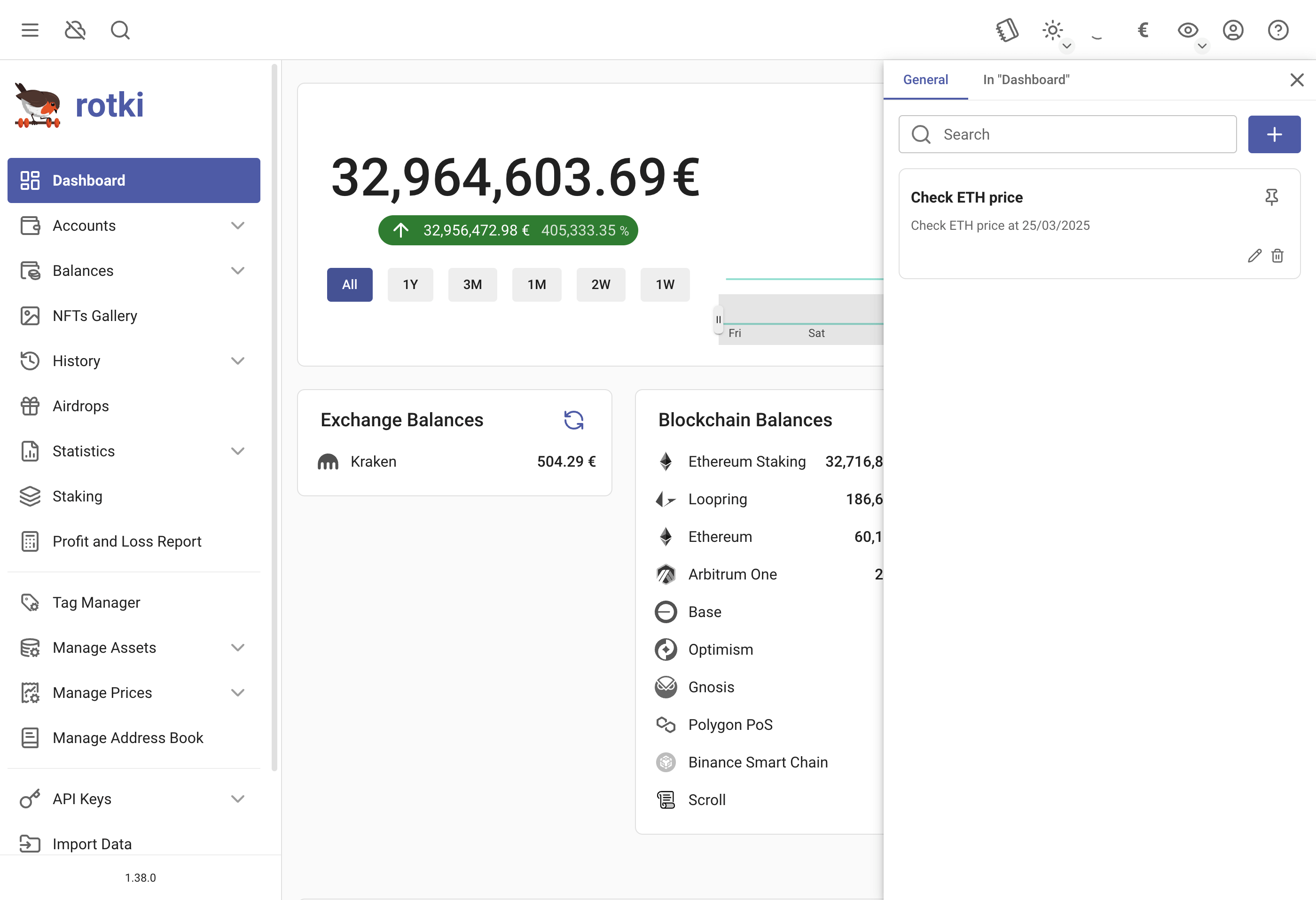
Task: Open the cloud sync status icon
Action: (75, 30)
